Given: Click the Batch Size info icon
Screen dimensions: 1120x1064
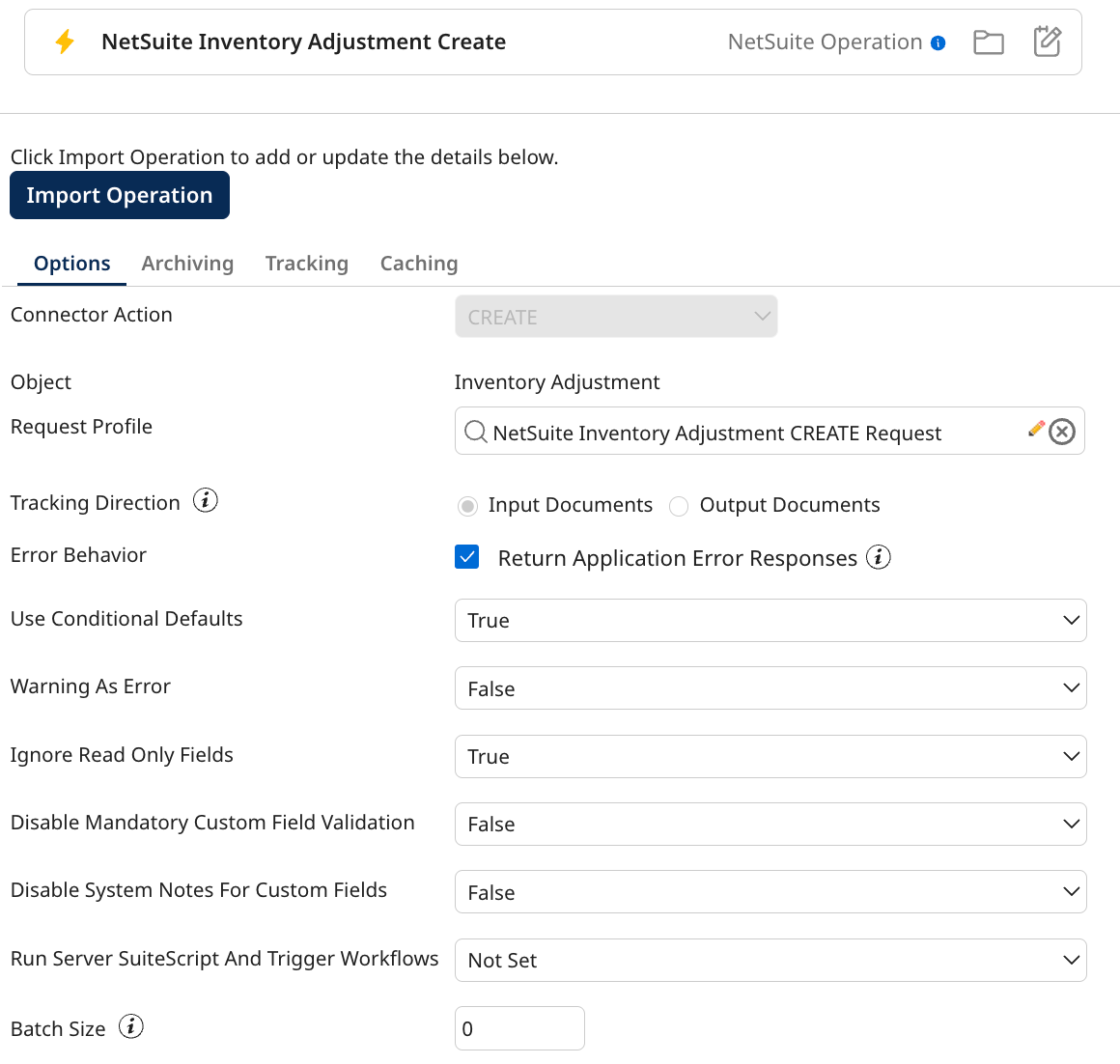Looking at the screenshot, I should point(130,1026).
